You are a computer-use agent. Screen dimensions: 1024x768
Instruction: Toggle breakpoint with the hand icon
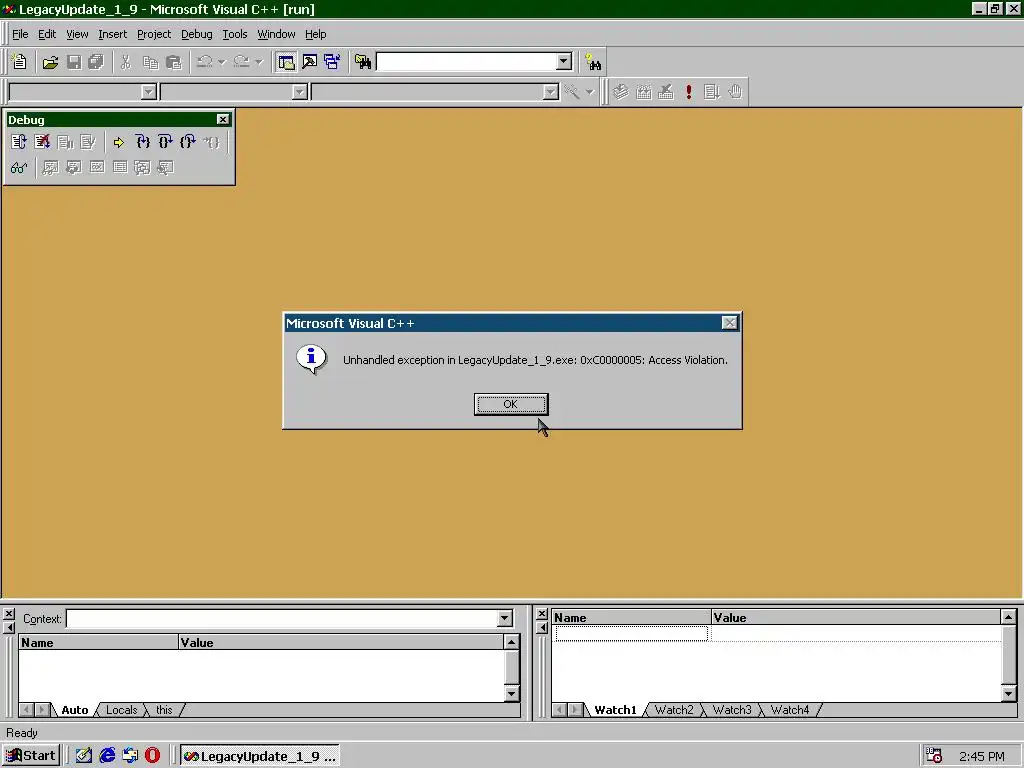[x=735, y=91]
